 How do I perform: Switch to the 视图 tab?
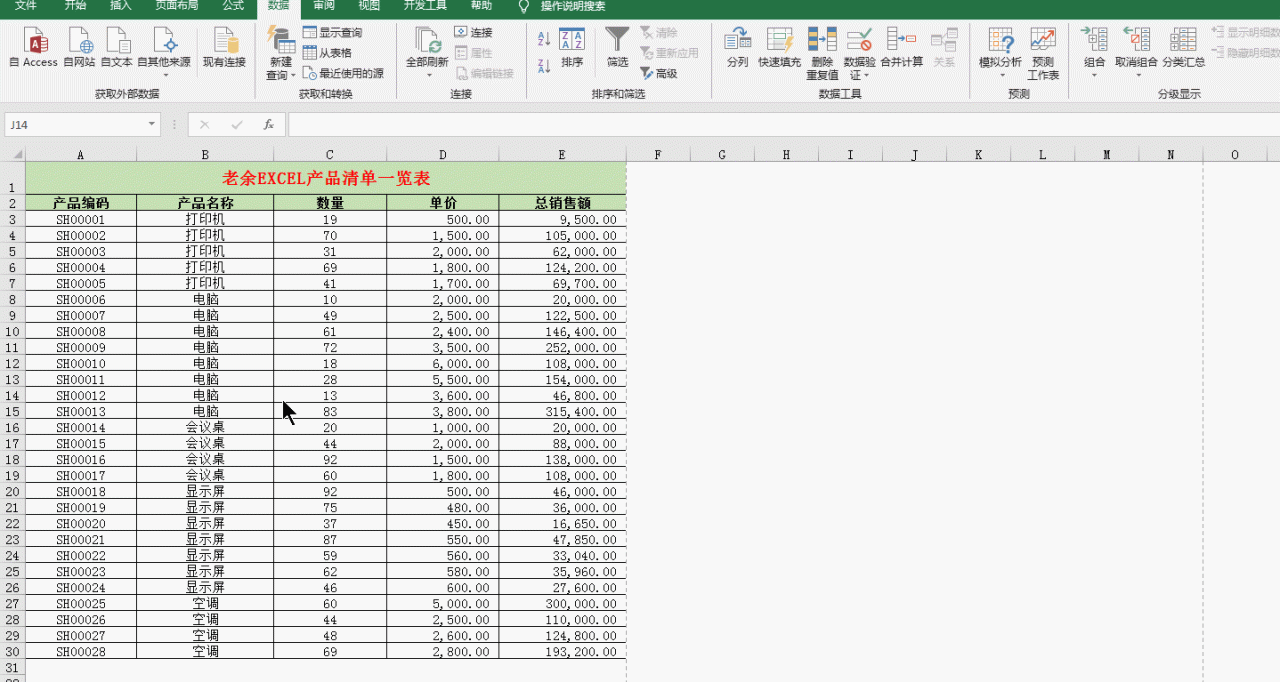tap(369, 6)
